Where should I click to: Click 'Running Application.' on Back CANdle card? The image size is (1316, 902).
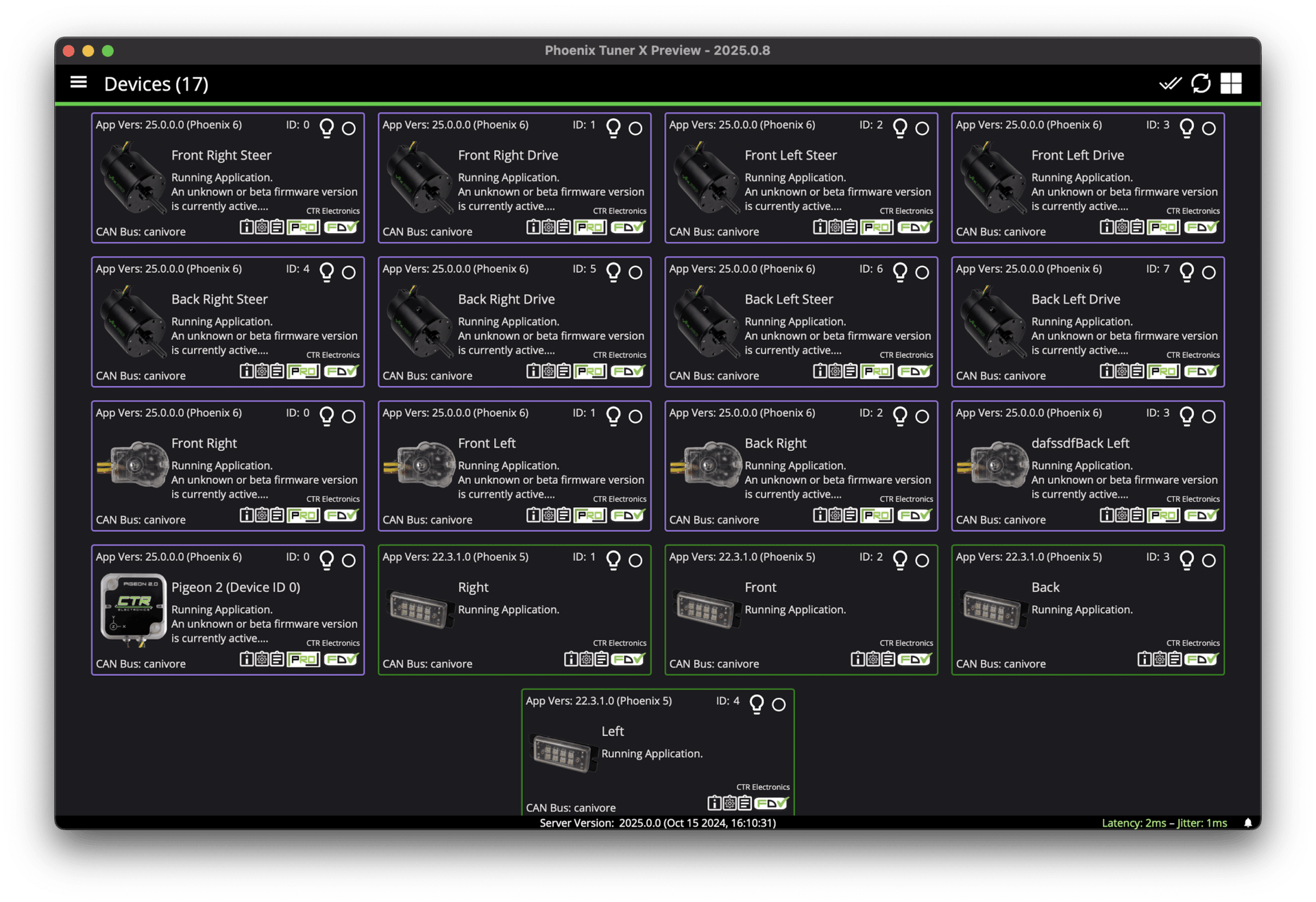tap(1082, 609)
